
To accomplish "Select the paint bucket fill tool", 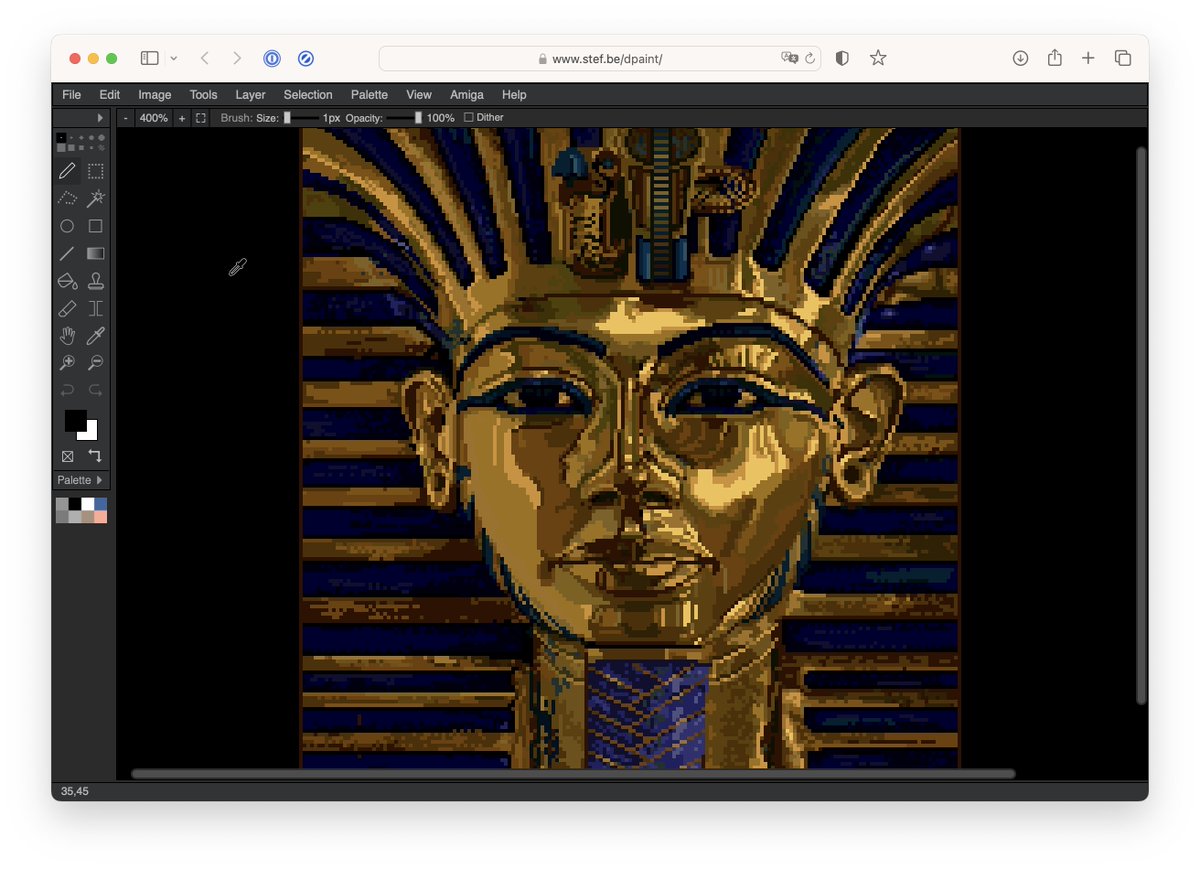I will 67,281.
